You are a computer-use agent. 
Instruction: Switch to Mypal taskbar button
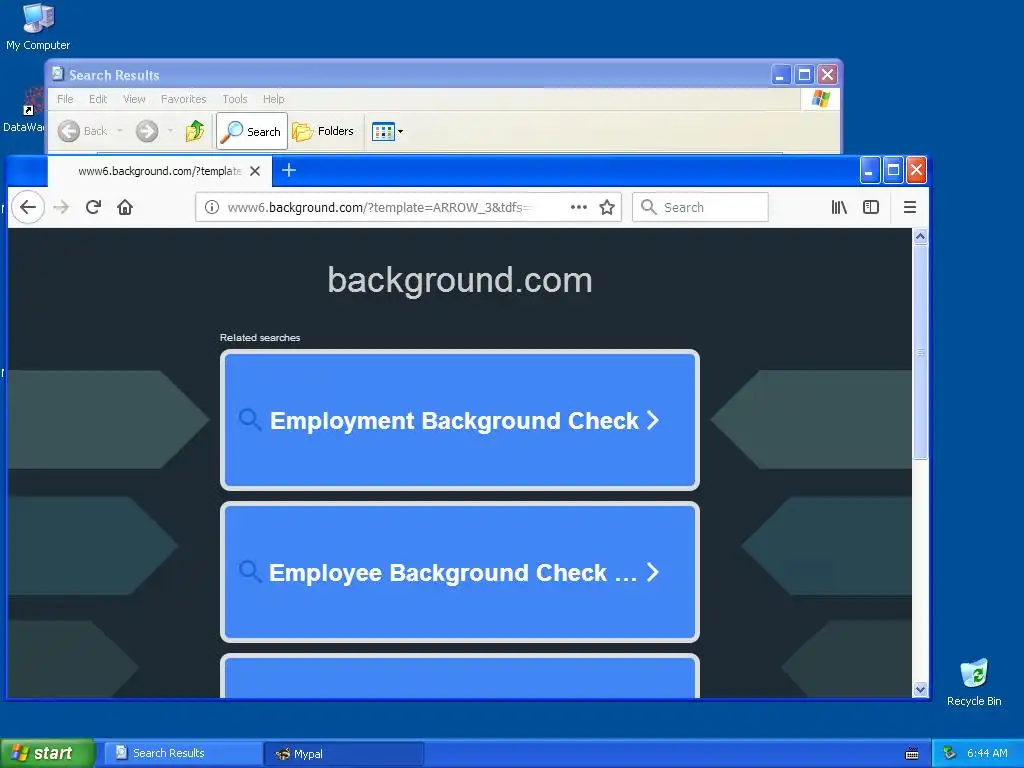coord(344,754)
